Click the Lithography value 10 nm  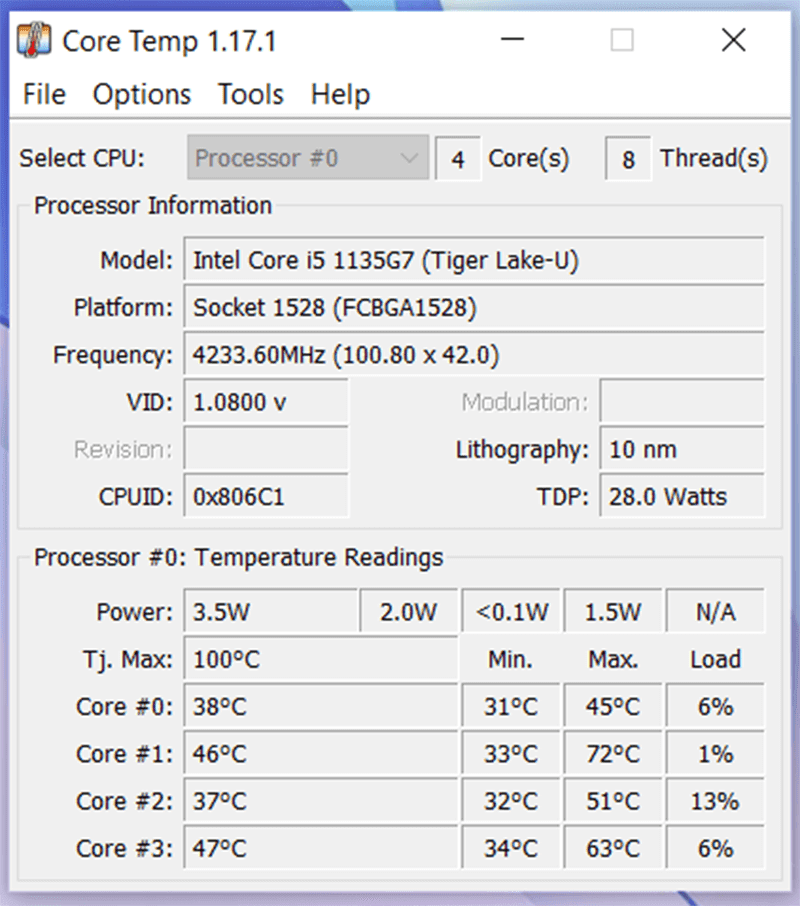[682, 450]
